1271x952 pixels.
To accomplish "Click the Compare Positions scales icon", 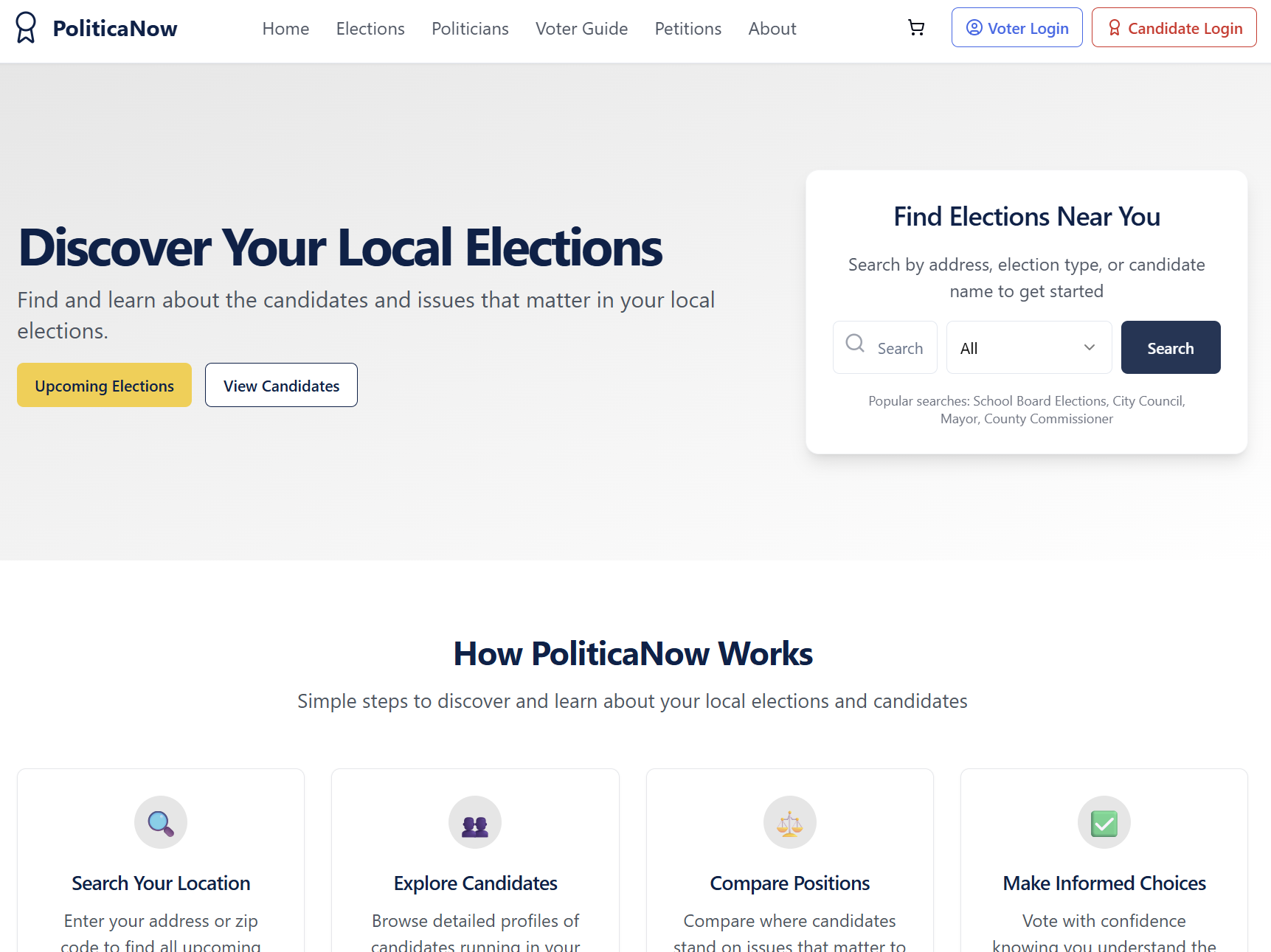I will point(789,822).
